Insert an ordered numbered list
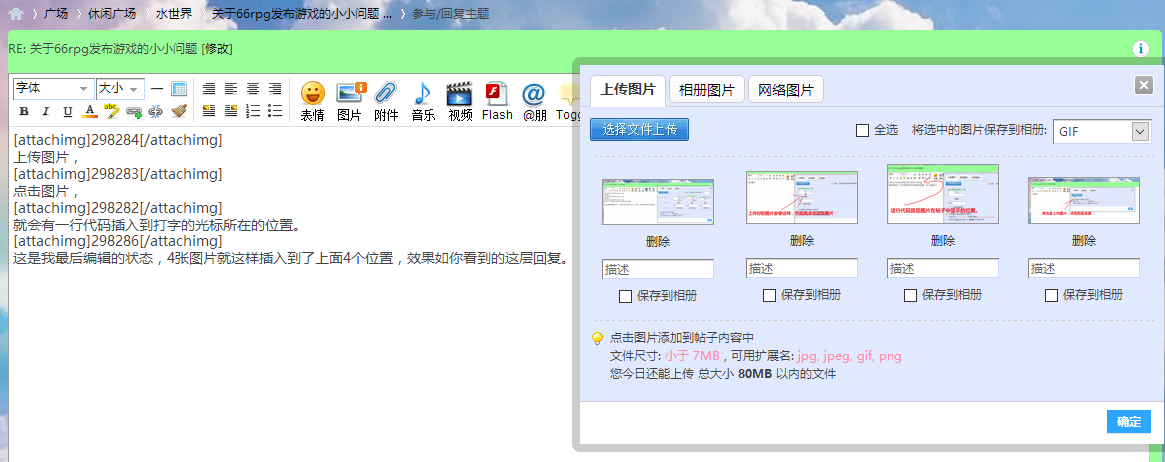This screenshot has width=1165, height=462. [253, 111]
